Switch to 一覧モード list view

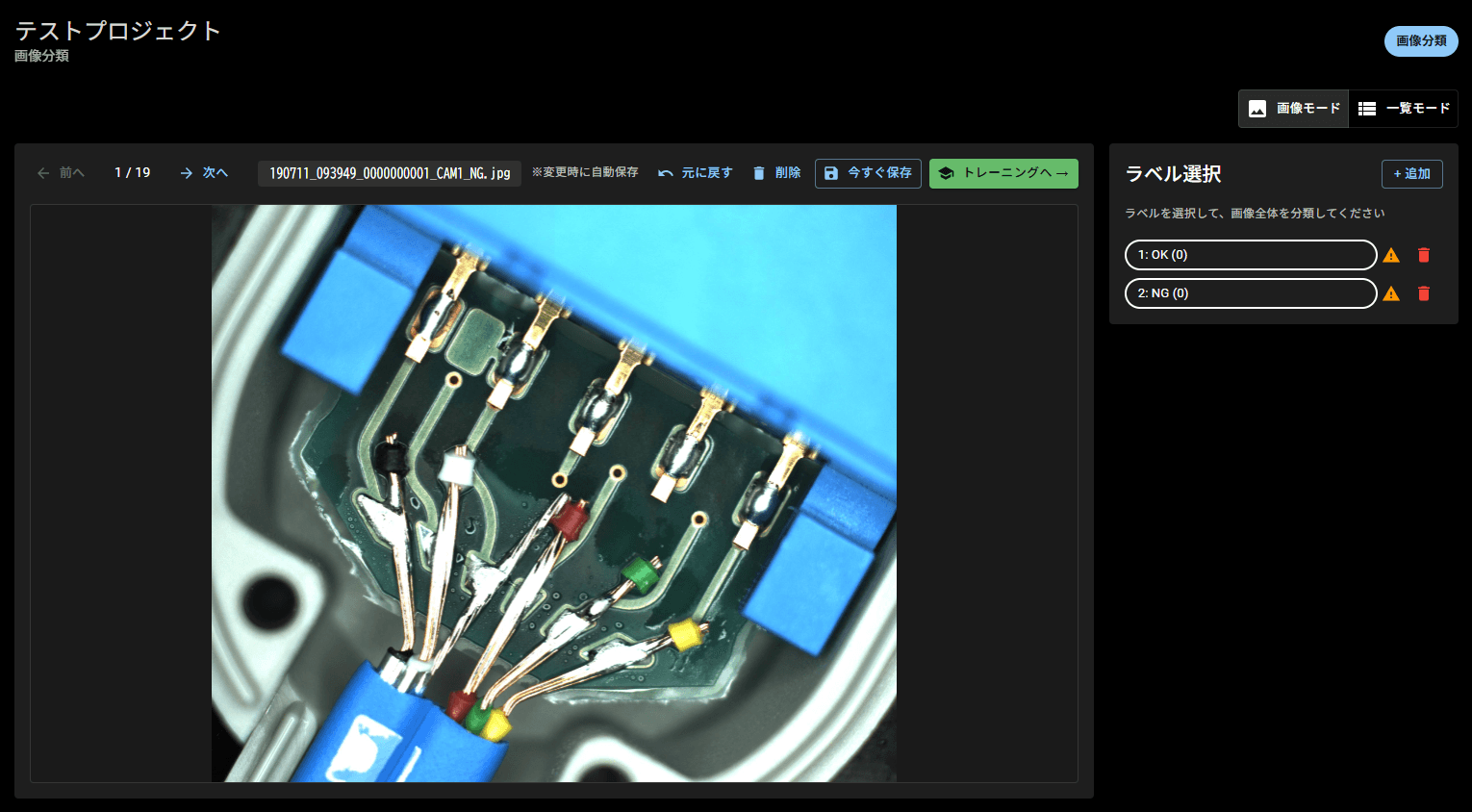pyautogui.click(x=1404, y=109)
